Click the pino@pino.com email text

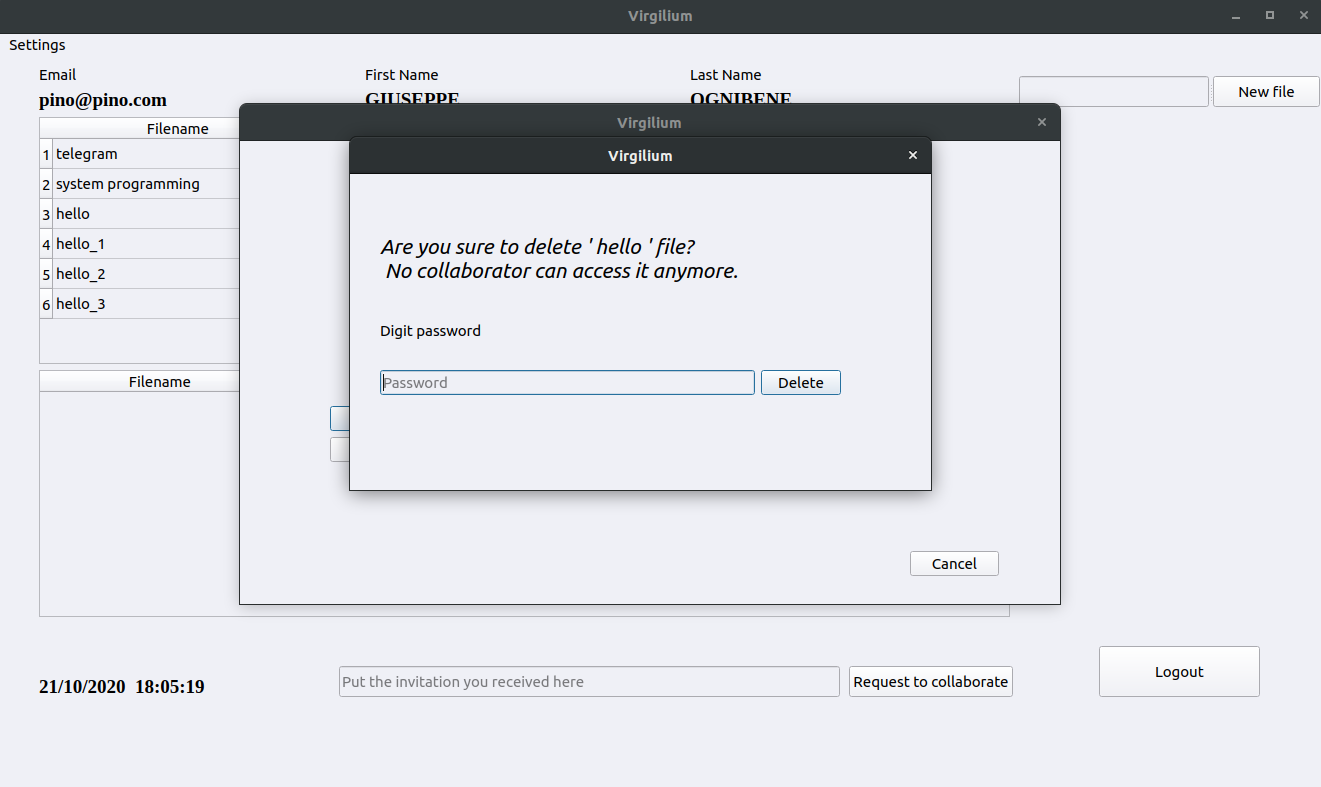coord(103,100)
